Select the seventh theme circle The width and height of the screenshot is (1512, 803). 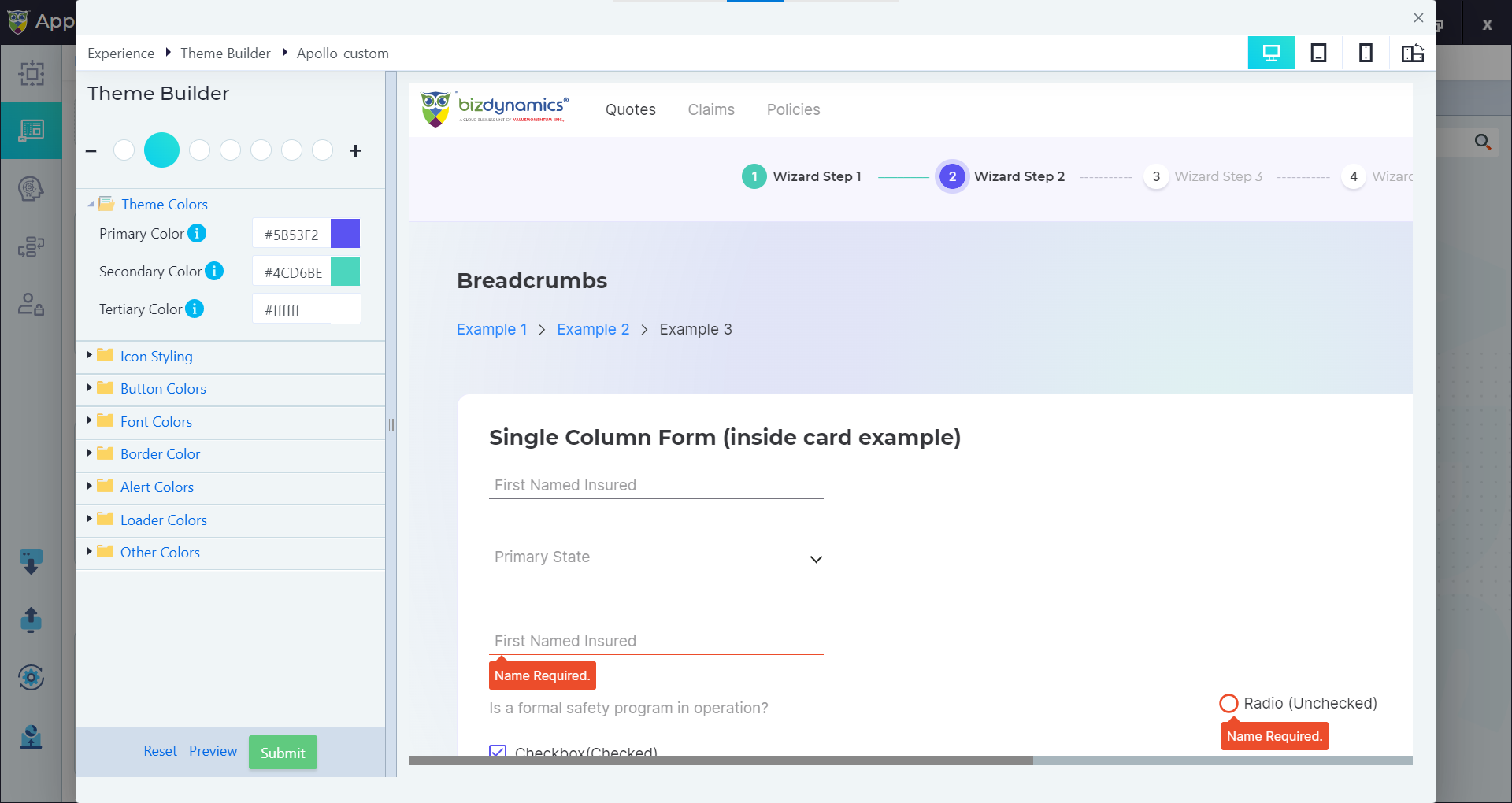click(322, 150)
